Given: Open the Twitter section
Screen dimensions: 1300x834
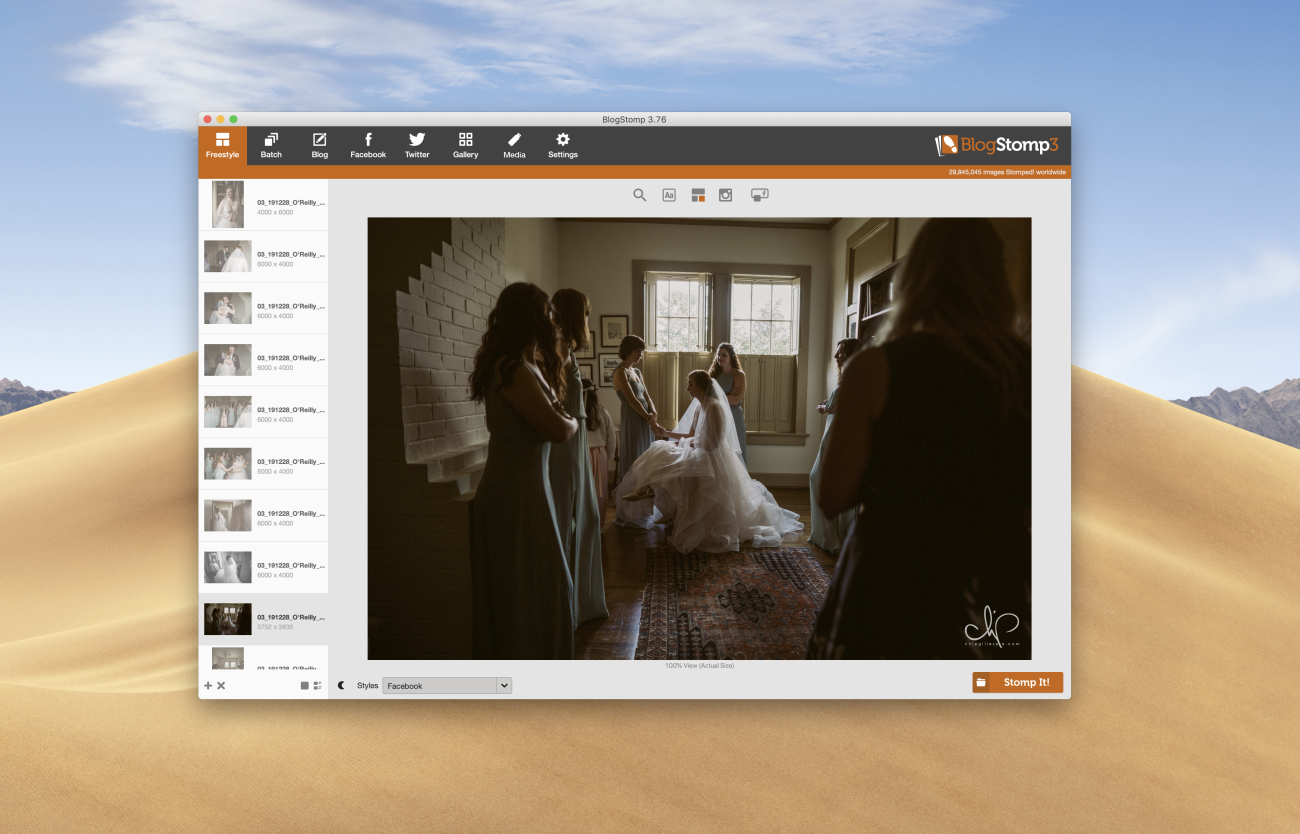Looking at the screenshot, I should (417, 145).
